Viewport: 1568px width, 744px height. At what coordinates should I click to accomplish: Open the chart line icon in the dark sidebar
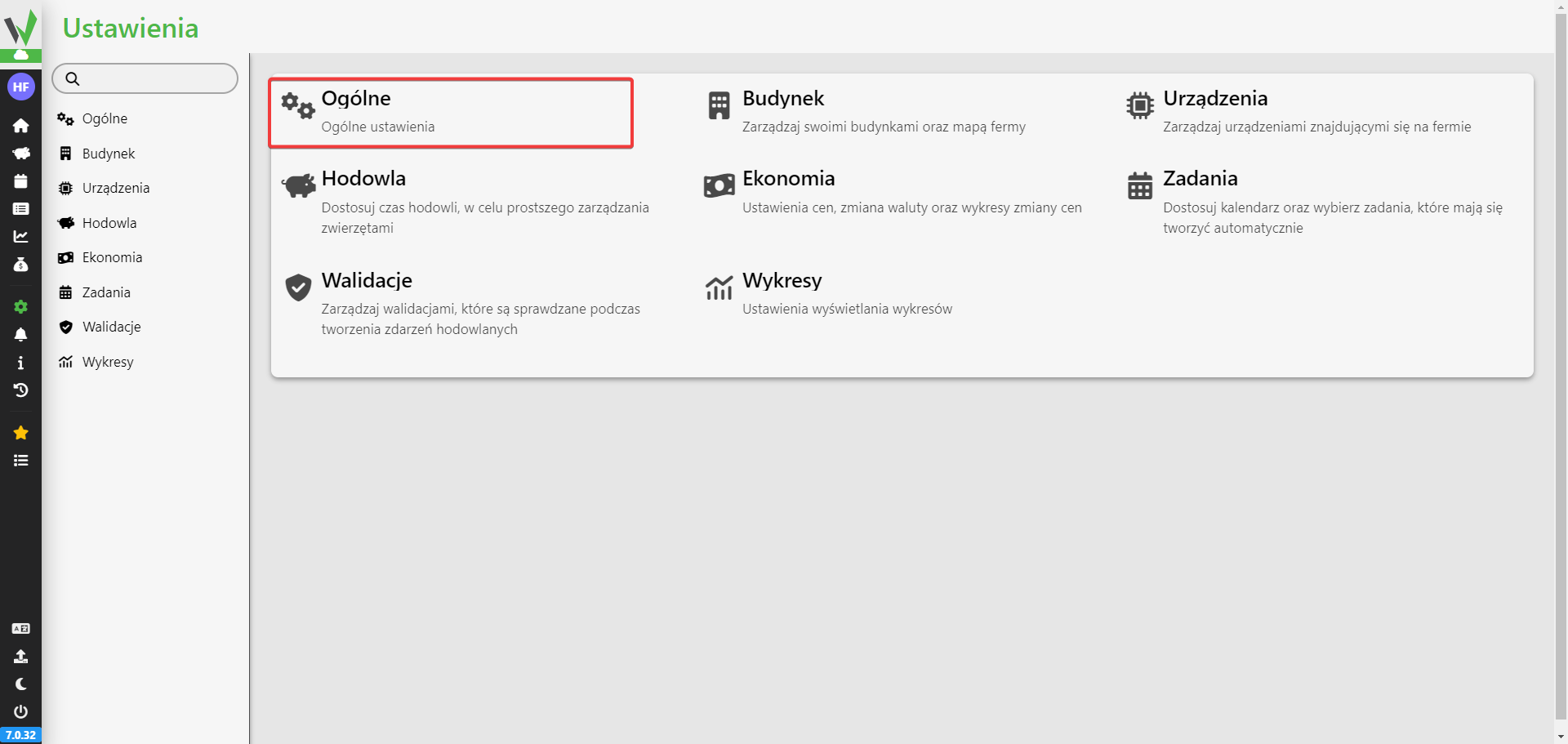click(x=20, y=237)
